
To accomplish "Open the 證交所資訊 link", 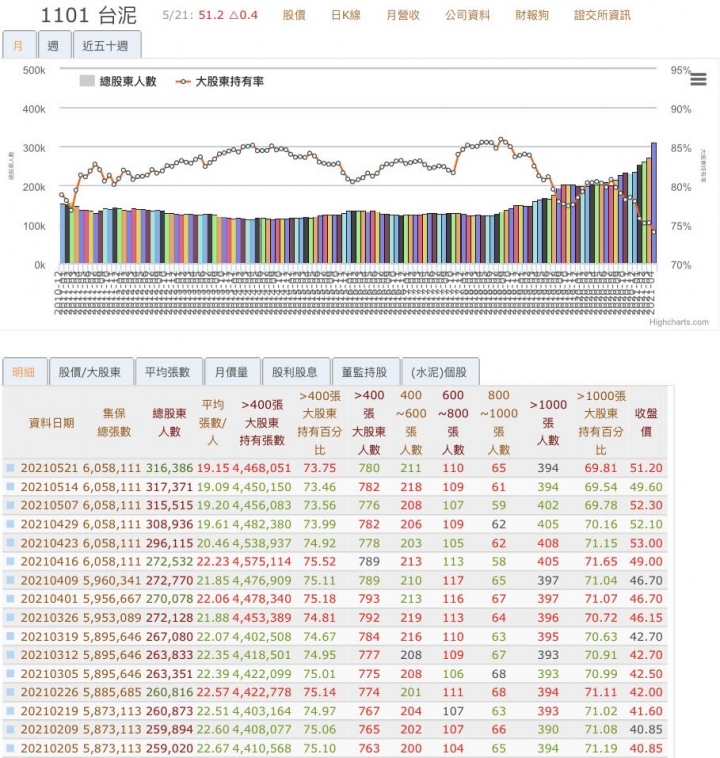I will tap(602, 15).
